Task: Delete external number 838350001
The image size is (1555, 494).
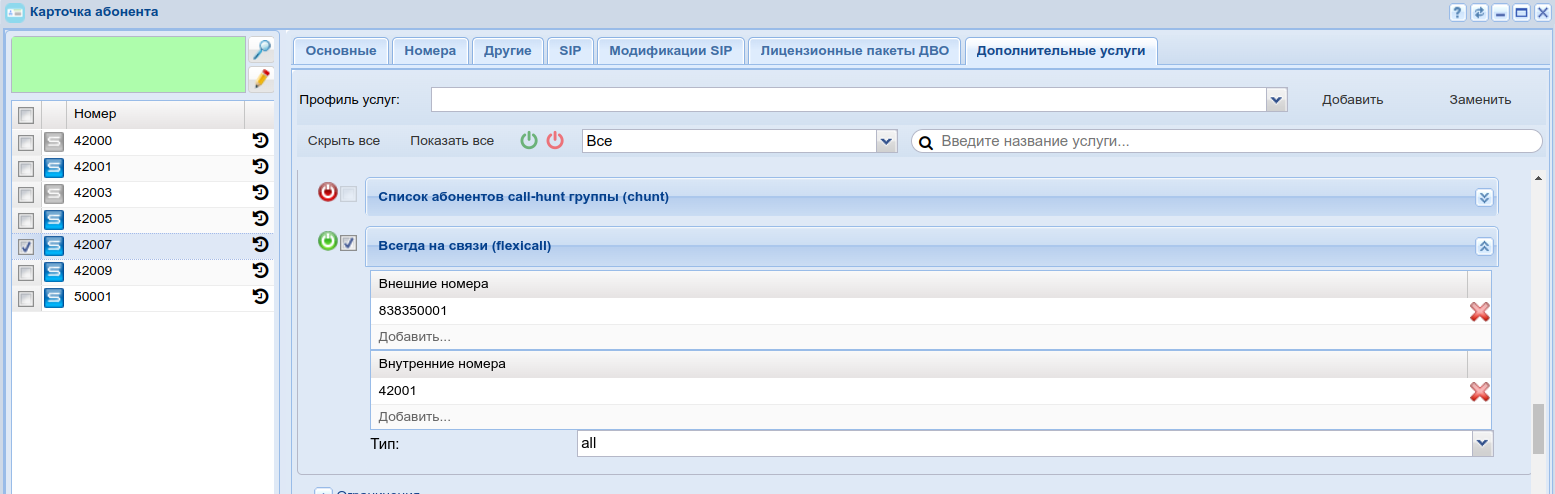Action: [x=1479, y=312]
